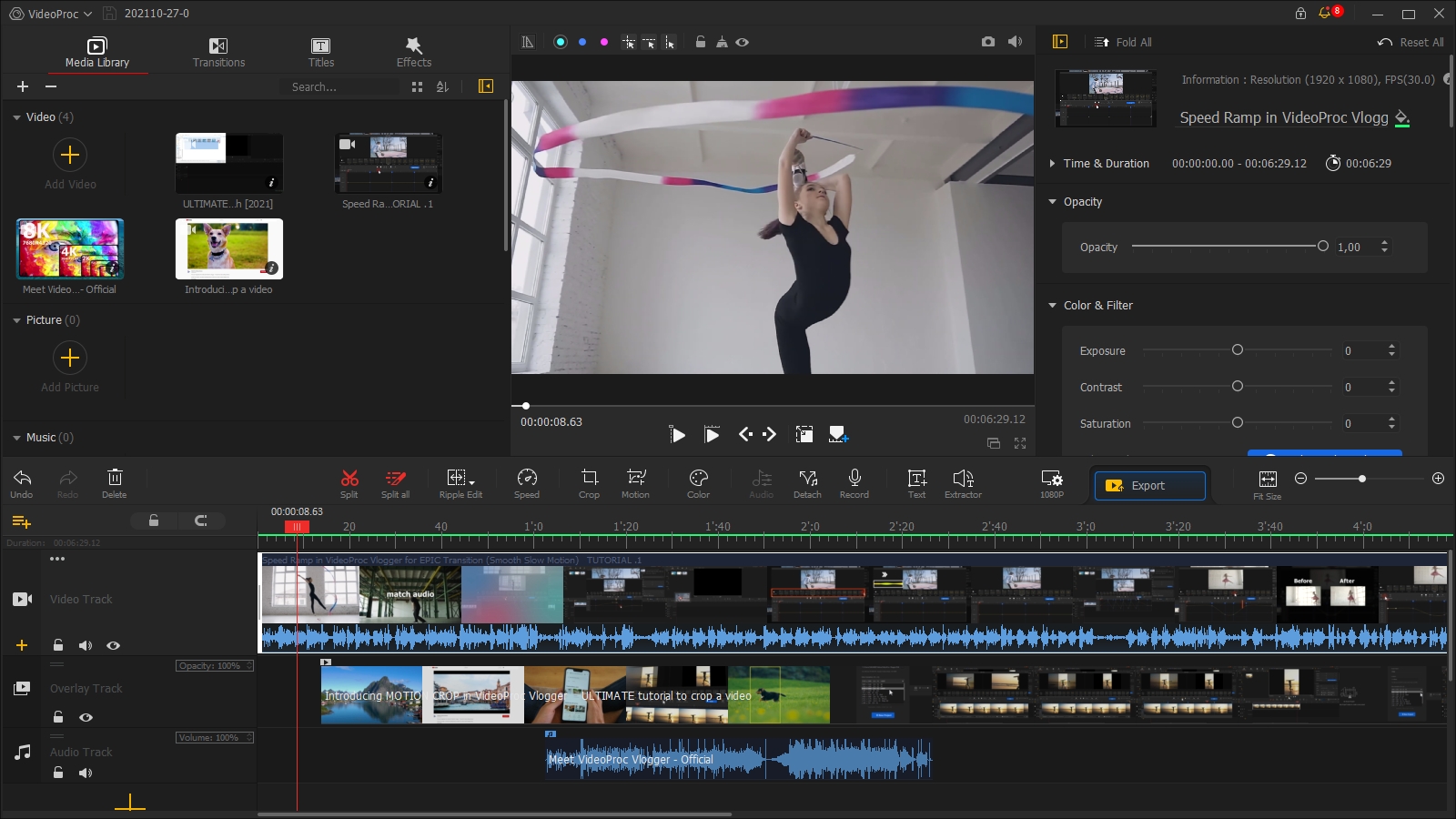Open notifications bell icon

1325,14
